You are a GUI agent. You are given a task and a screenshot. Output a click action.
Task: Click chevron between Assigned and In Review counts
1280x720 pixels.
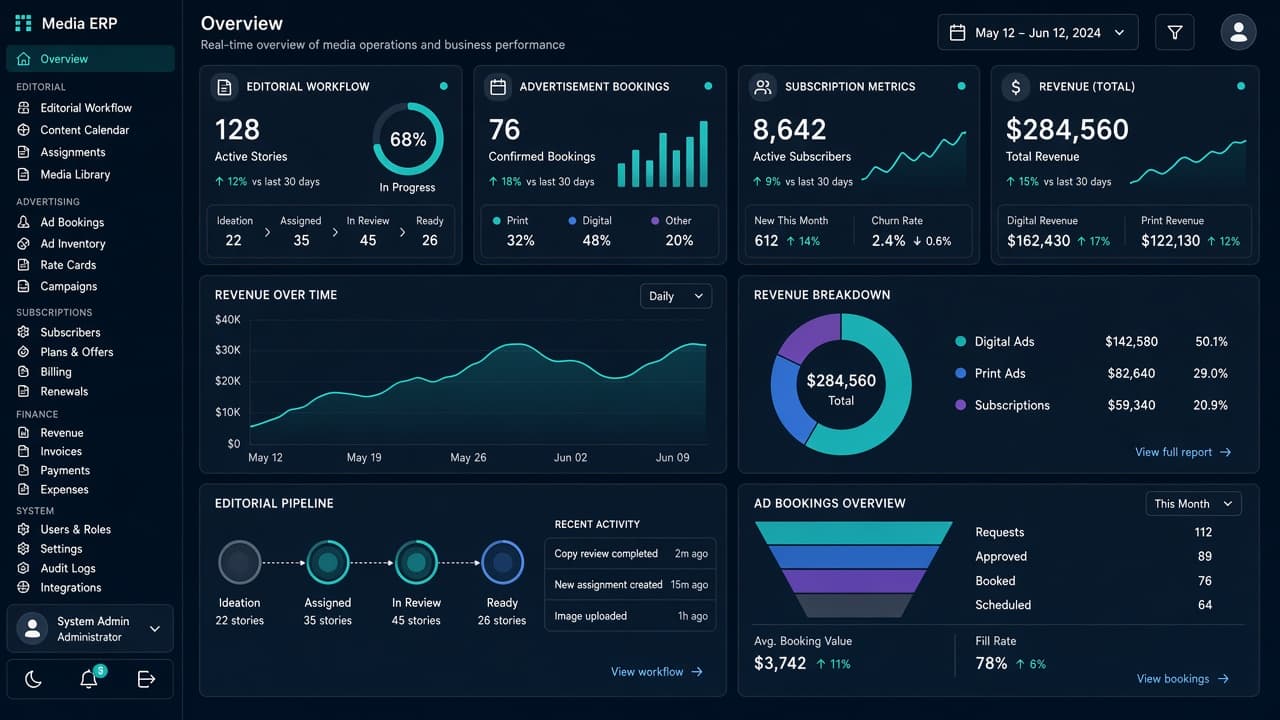pyautogui.click(x=334, y=232)
